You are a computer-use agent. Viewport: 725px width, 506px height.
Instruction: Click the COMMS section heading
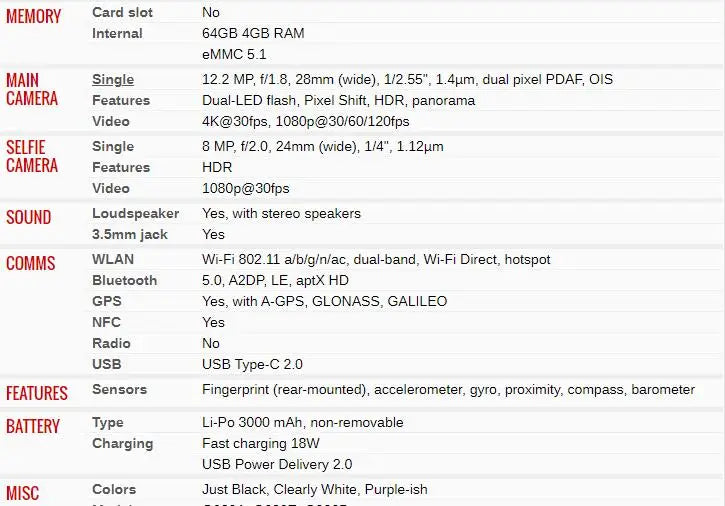31,263
